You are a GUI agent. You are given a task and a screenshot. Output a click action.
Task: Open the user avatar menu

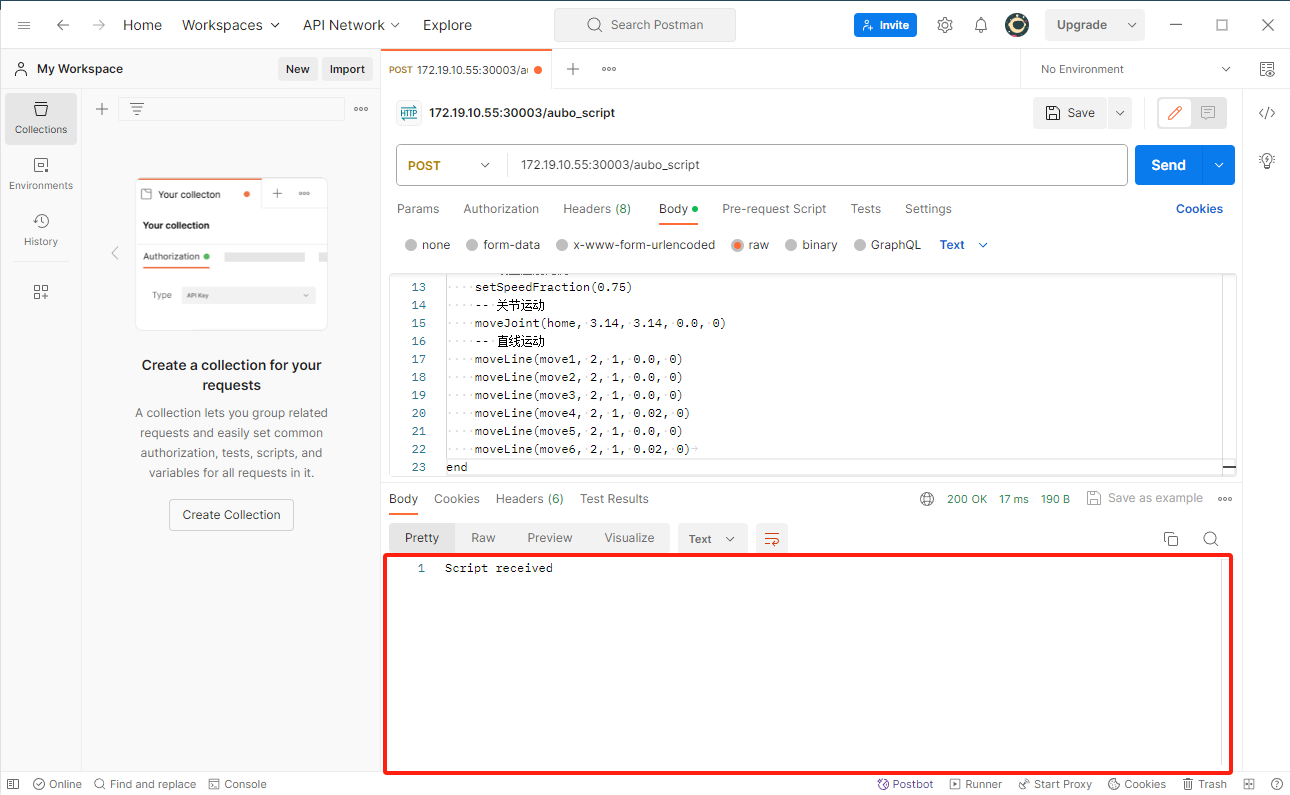coord(1017,25)
